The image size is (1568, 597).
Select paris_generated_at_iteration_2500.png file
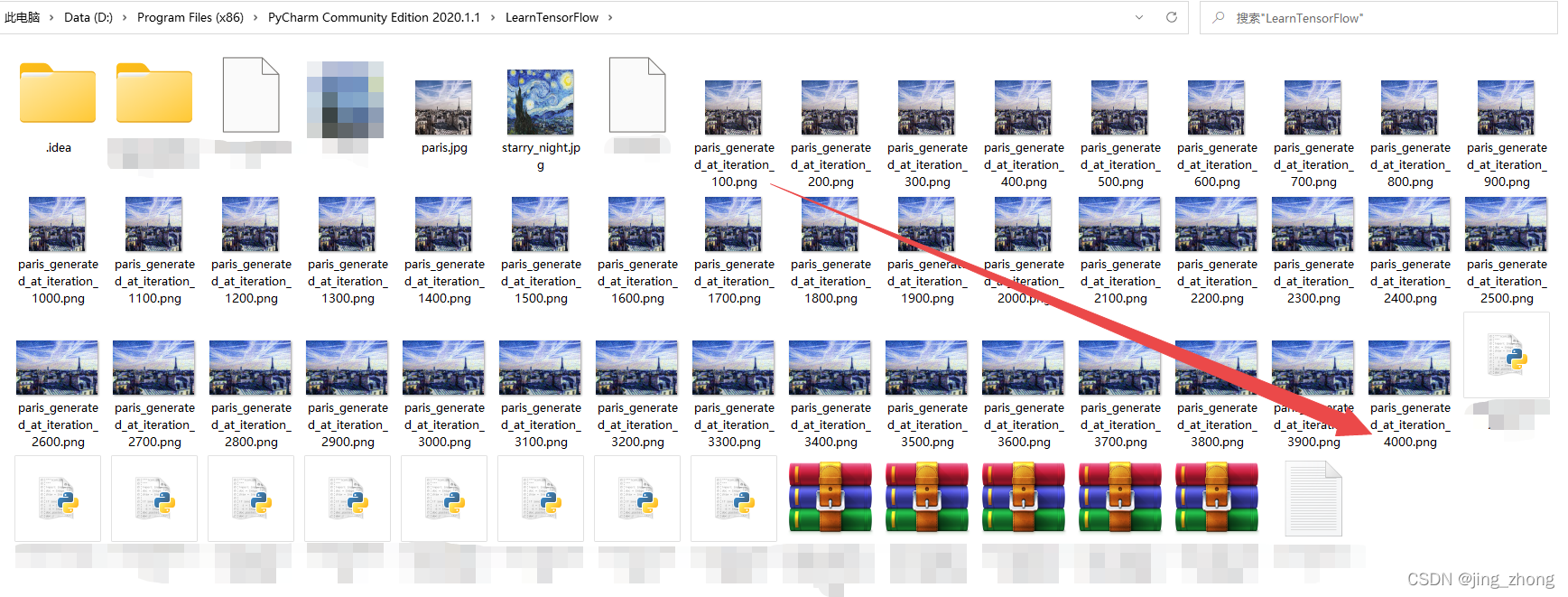pos(1507,251)
